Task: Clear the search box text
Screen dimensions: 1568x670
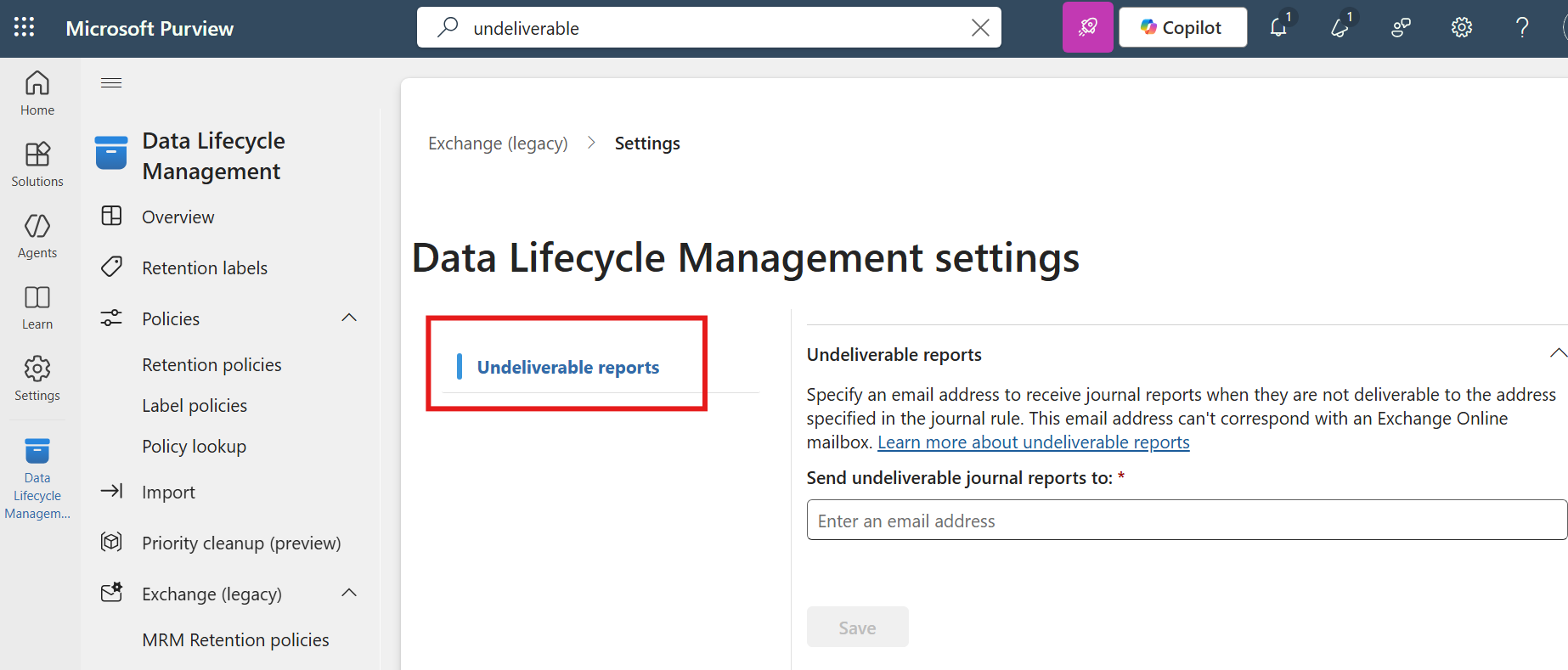Action: point(980,28)
